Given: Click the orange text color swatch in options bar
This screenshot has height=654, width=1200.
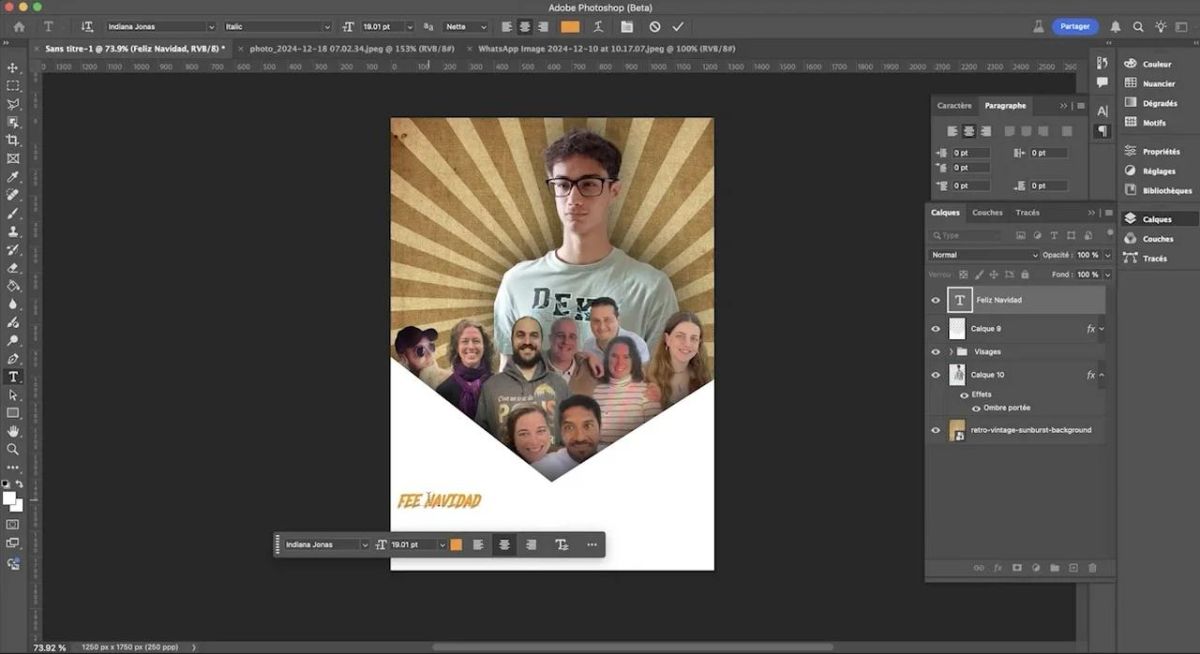Looking at the screenshot, I should point(570,27).
